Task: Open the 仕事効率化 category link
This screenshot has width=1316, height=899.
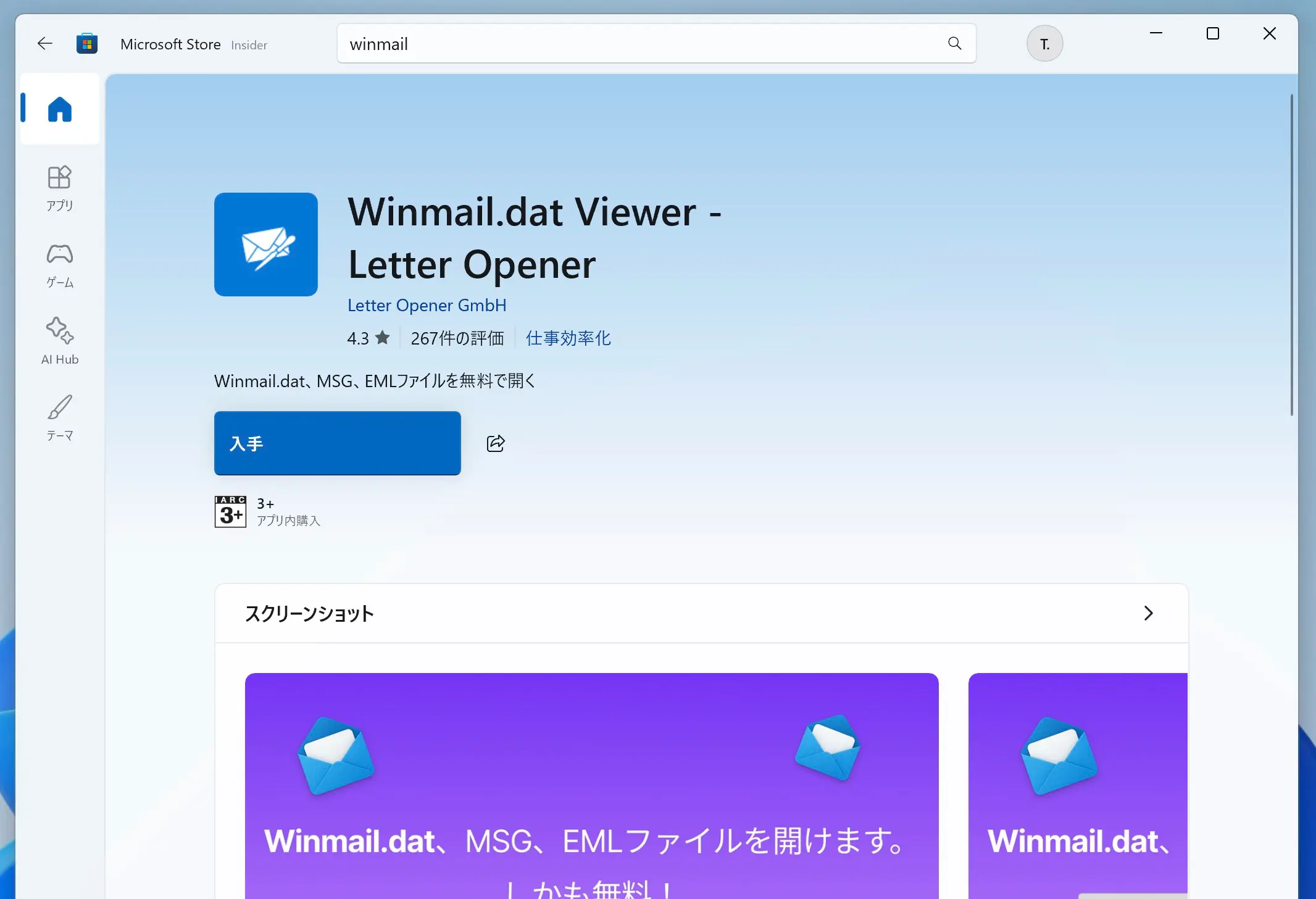Action: 568,338
